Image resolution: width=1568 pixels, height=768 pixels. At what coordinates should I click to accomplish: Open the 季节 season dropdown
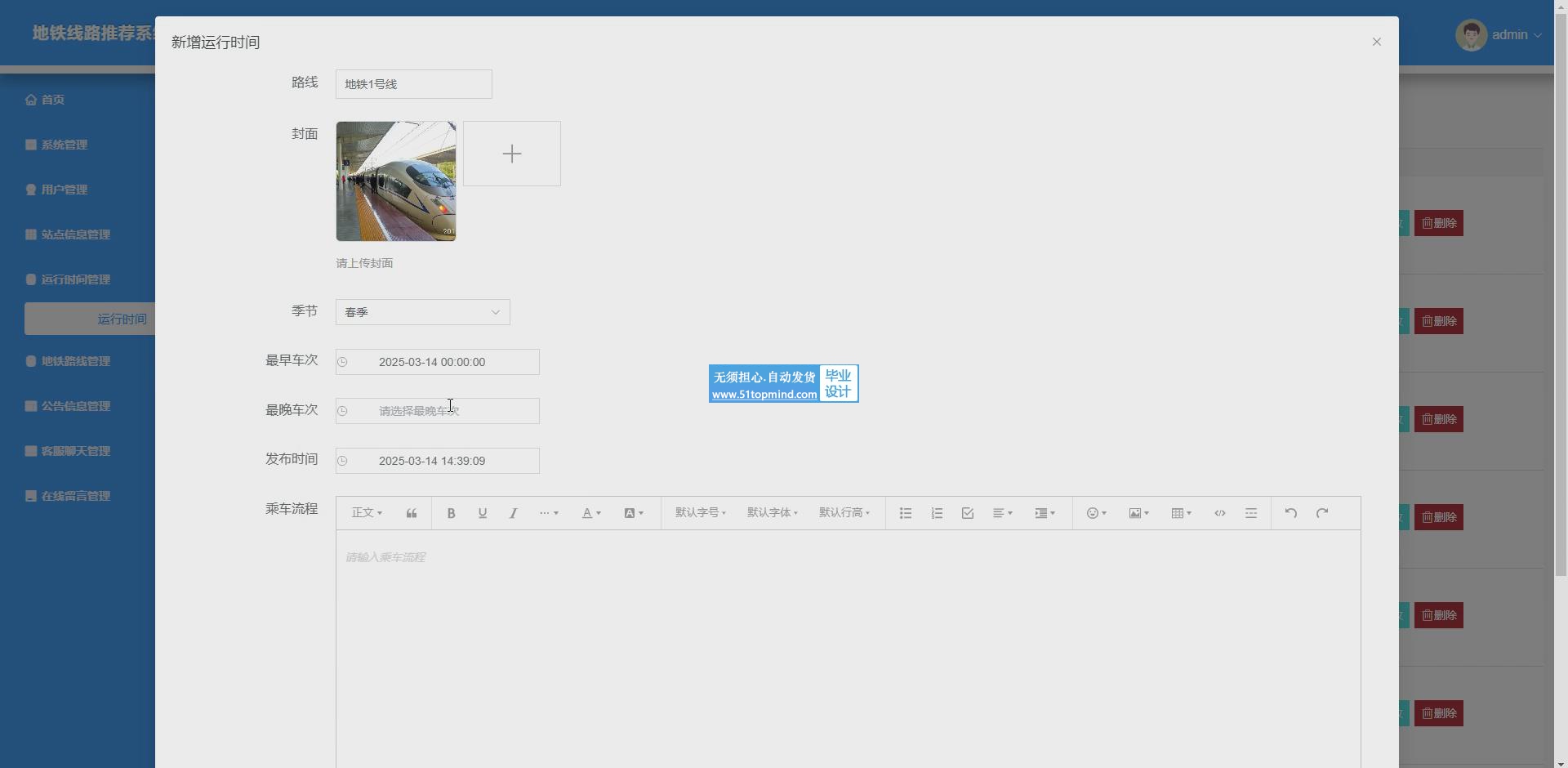pyautogui.click(x=422, y=312)
